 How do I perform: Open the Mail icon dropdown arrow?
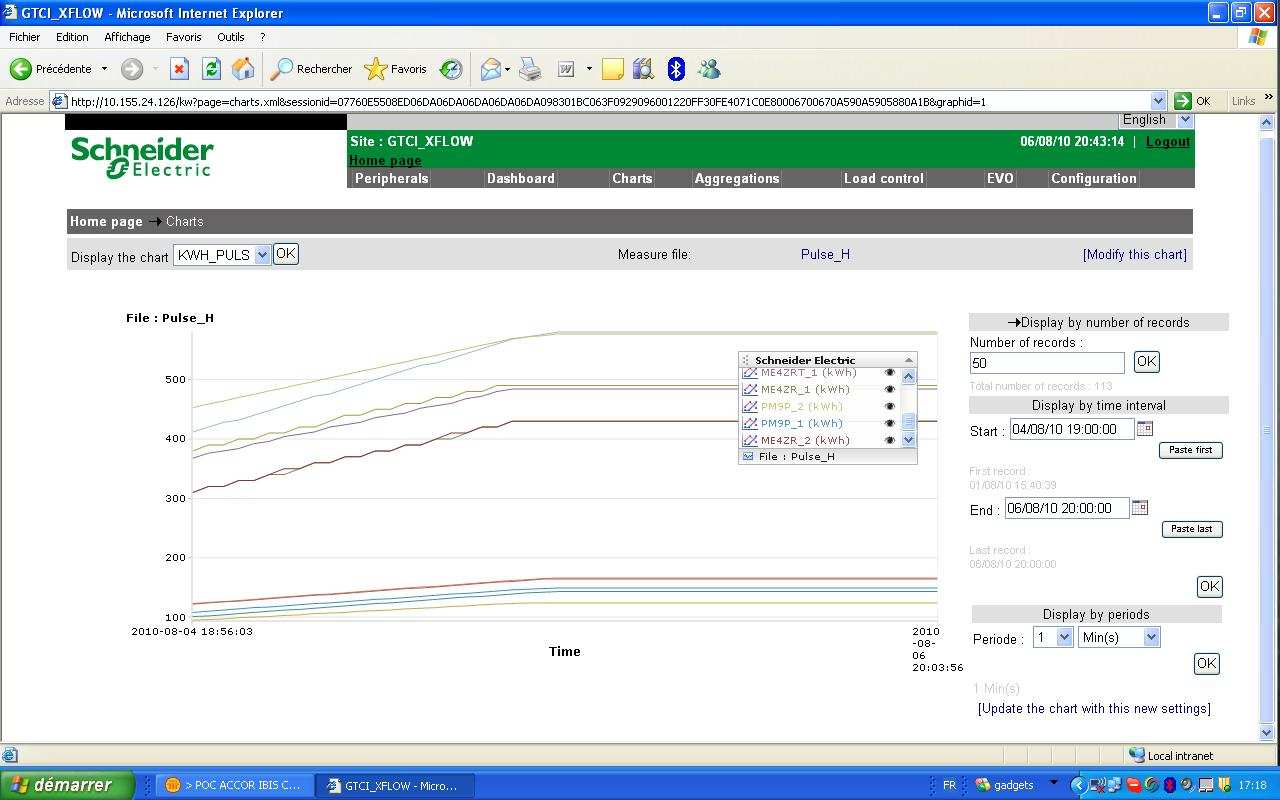coord(508,69)
